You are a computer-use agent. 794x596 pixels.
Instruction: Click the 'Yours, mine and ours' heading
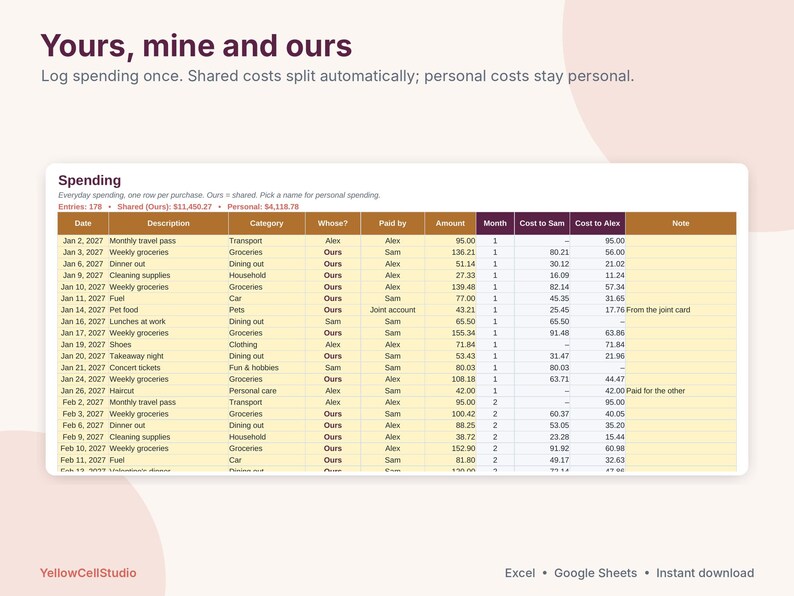[x=196, y=46]
